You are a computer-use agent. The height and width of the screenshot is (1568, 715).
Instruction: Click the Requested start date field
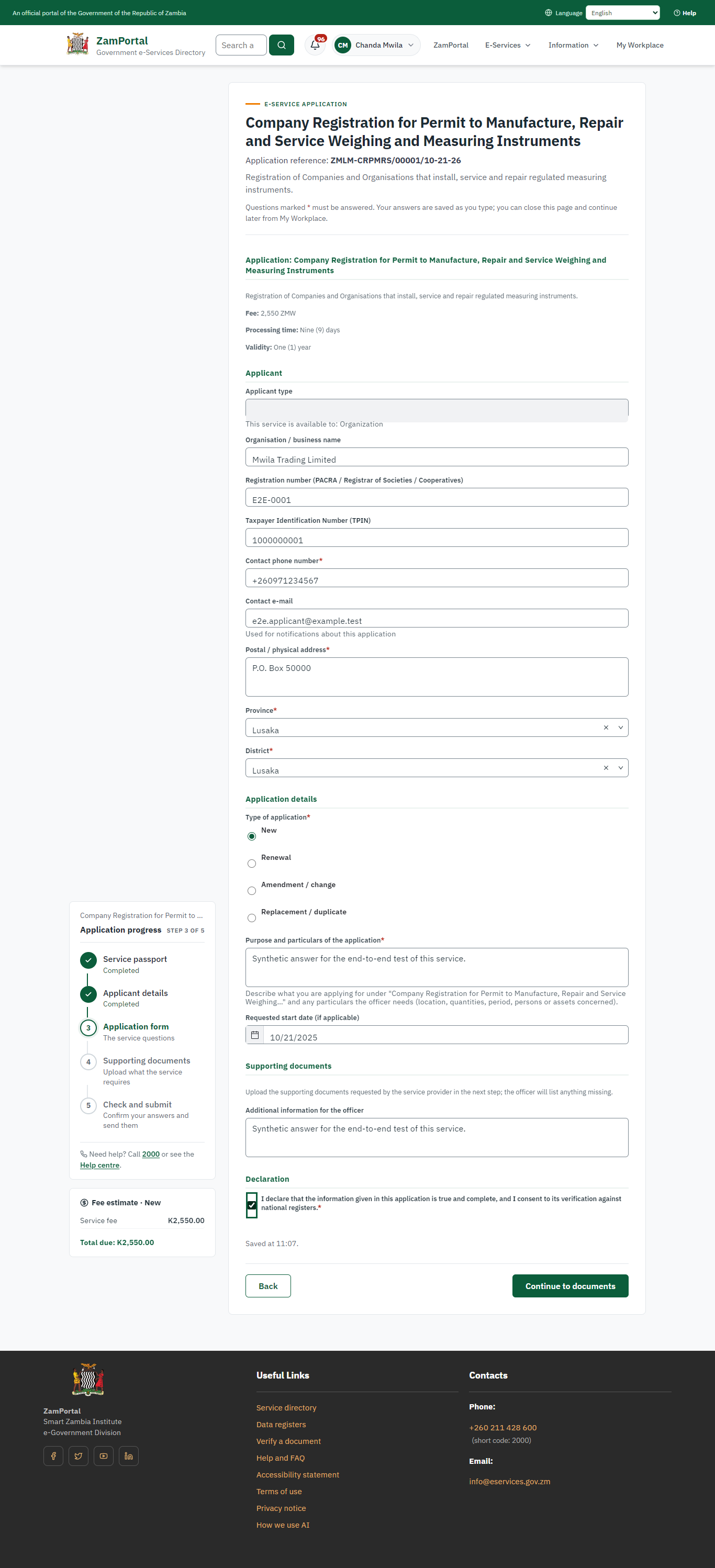446,1035
